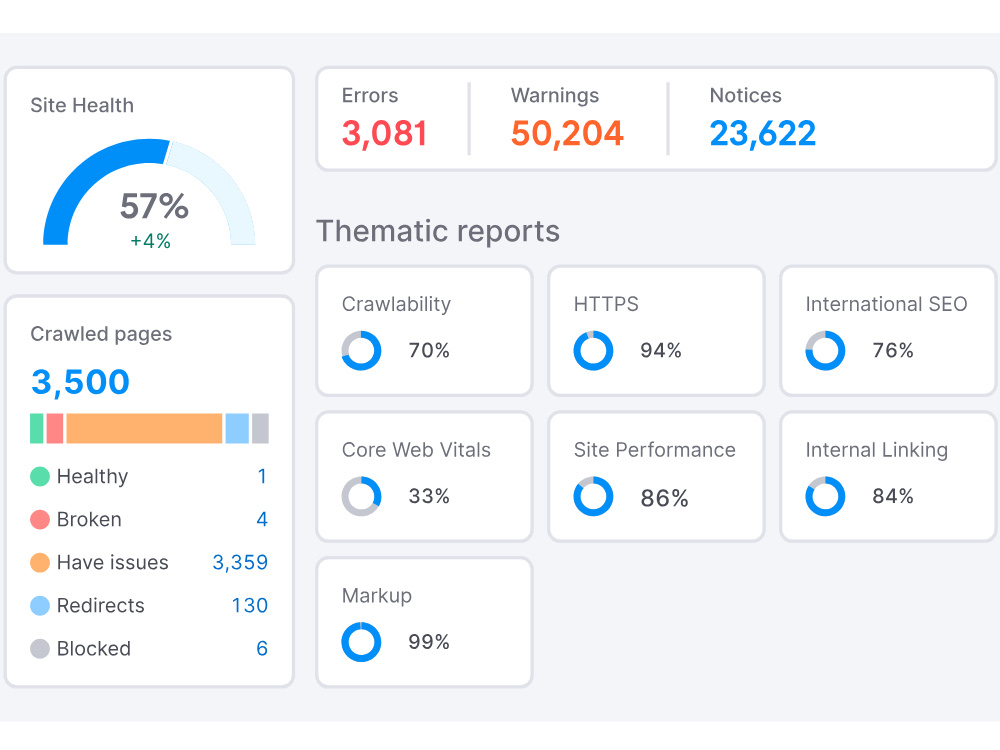The height and width of the screenshot is (750, 1000).
Task: Click the orange Have issues legend dot
Action: tap(40, 562)
